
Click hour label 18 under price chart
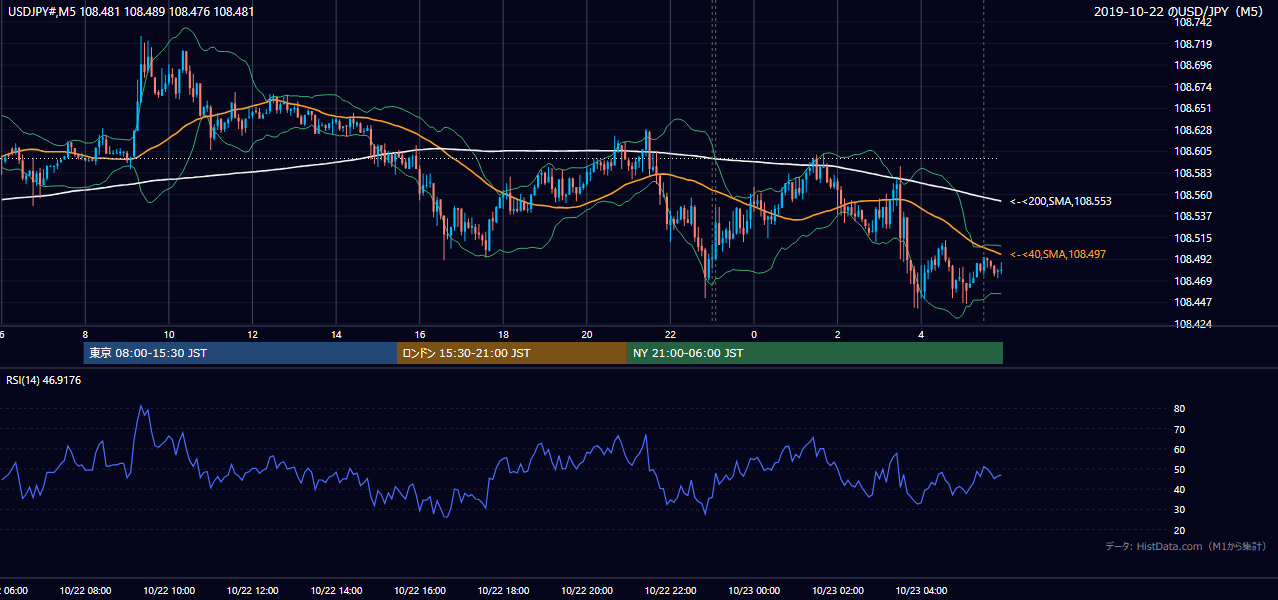(503, 334)
